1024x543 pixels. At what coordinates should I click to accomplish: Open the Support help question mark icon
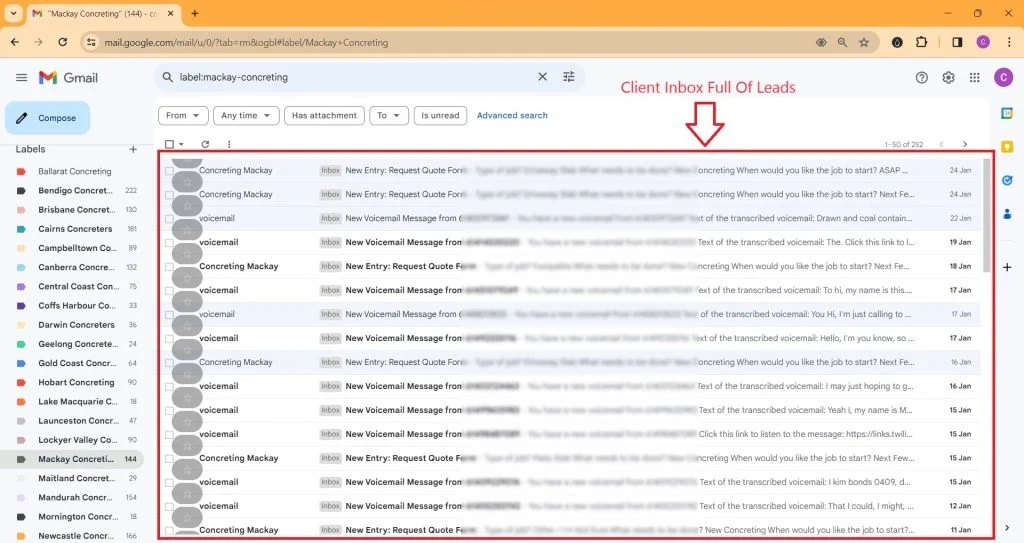coord(922,78)
